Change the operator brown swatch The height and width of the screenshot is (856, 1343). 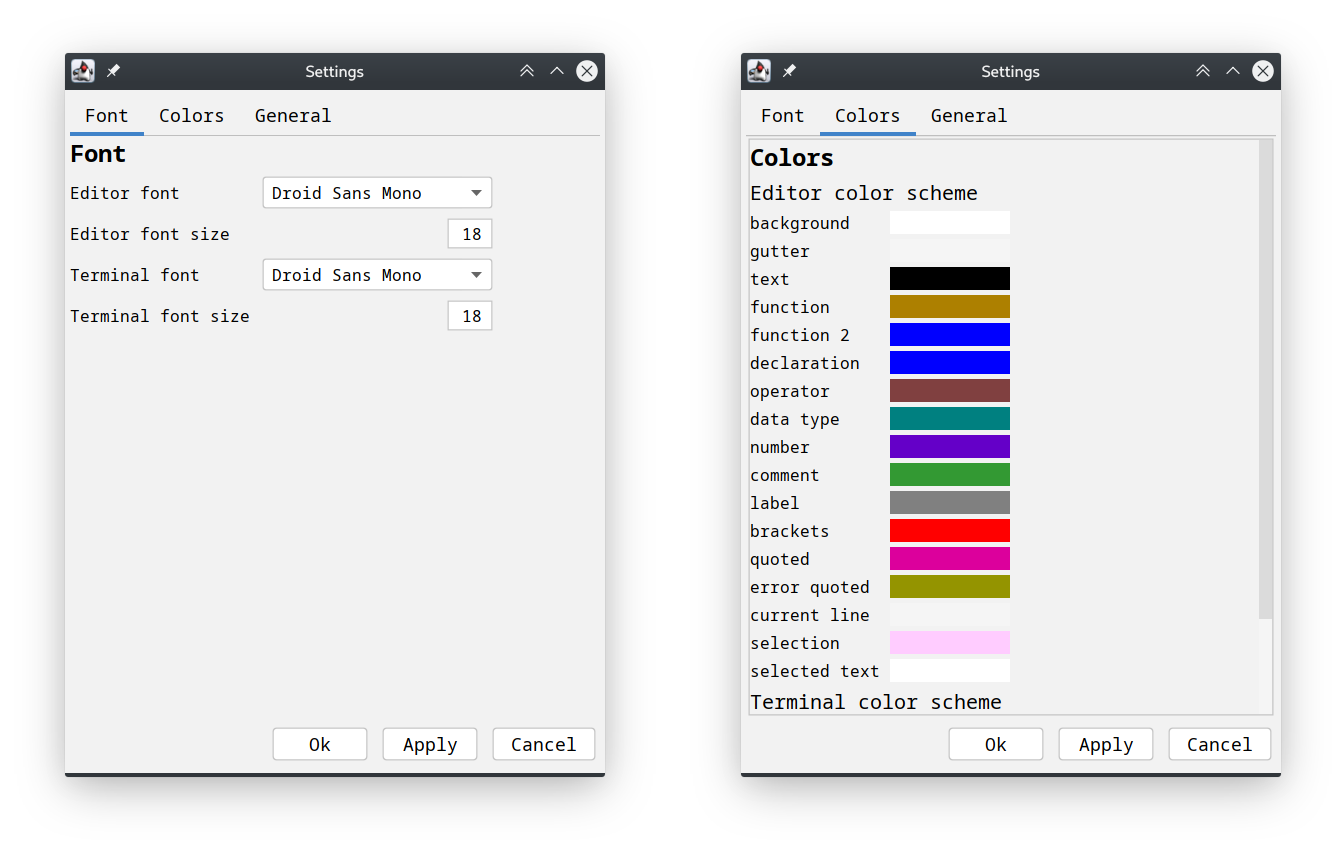950,391
